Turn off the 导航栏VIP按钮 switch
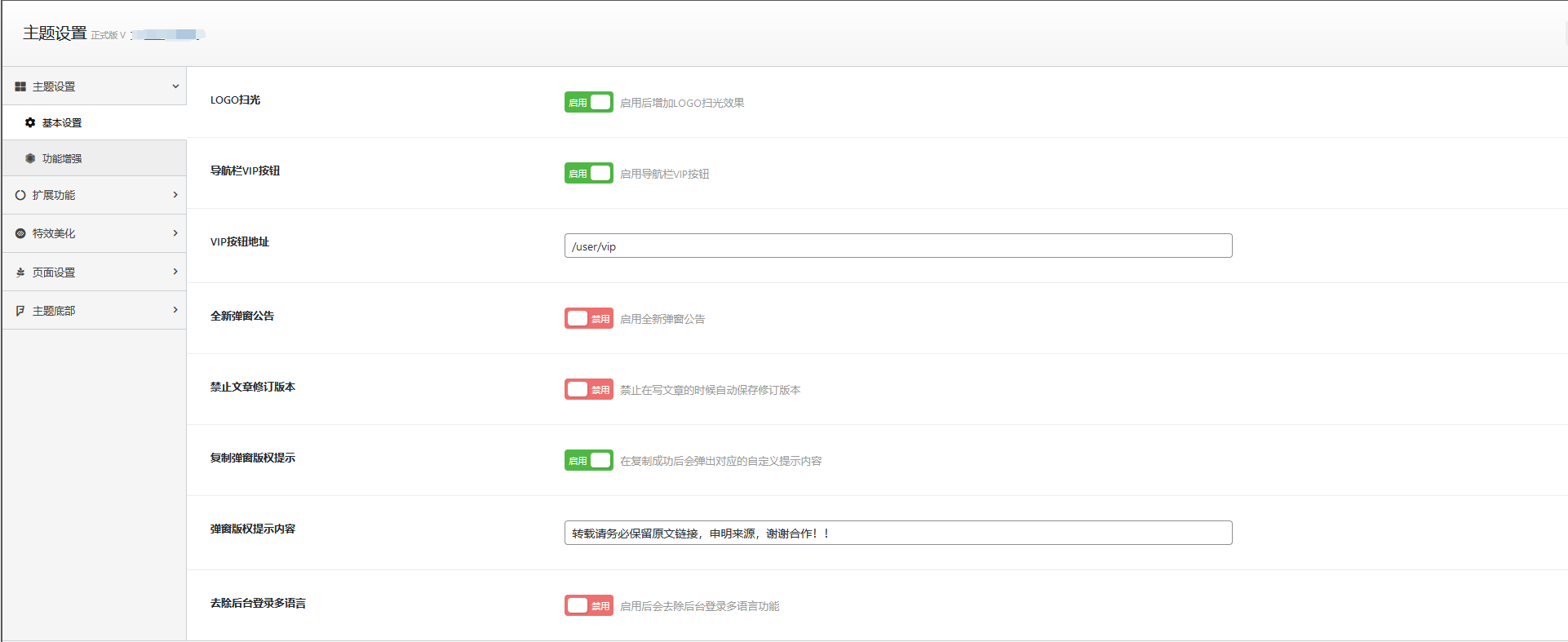 click(x=588, y=173)
